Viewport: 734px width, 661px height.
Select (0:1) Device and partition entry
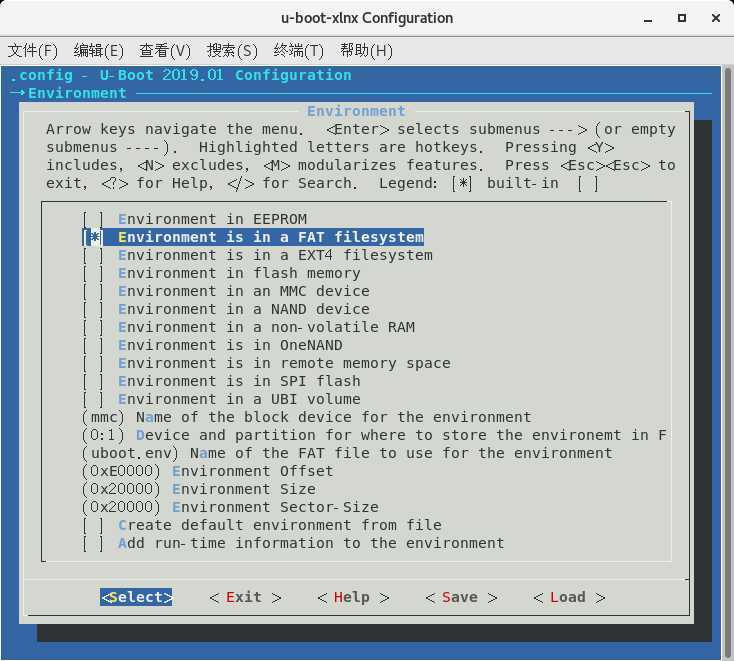pyautogui.click(x=374, y=435)
